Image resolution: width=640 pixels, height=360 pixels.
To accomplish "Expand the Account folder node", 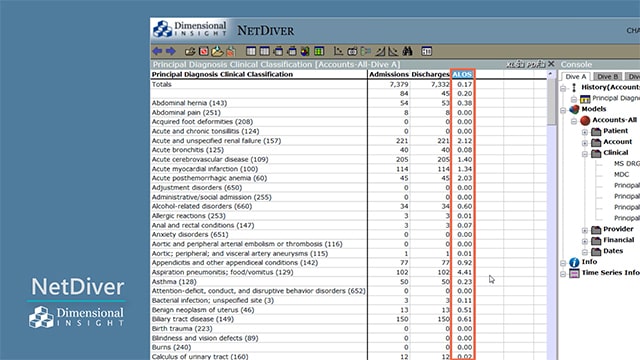I will tap(585, 143).
